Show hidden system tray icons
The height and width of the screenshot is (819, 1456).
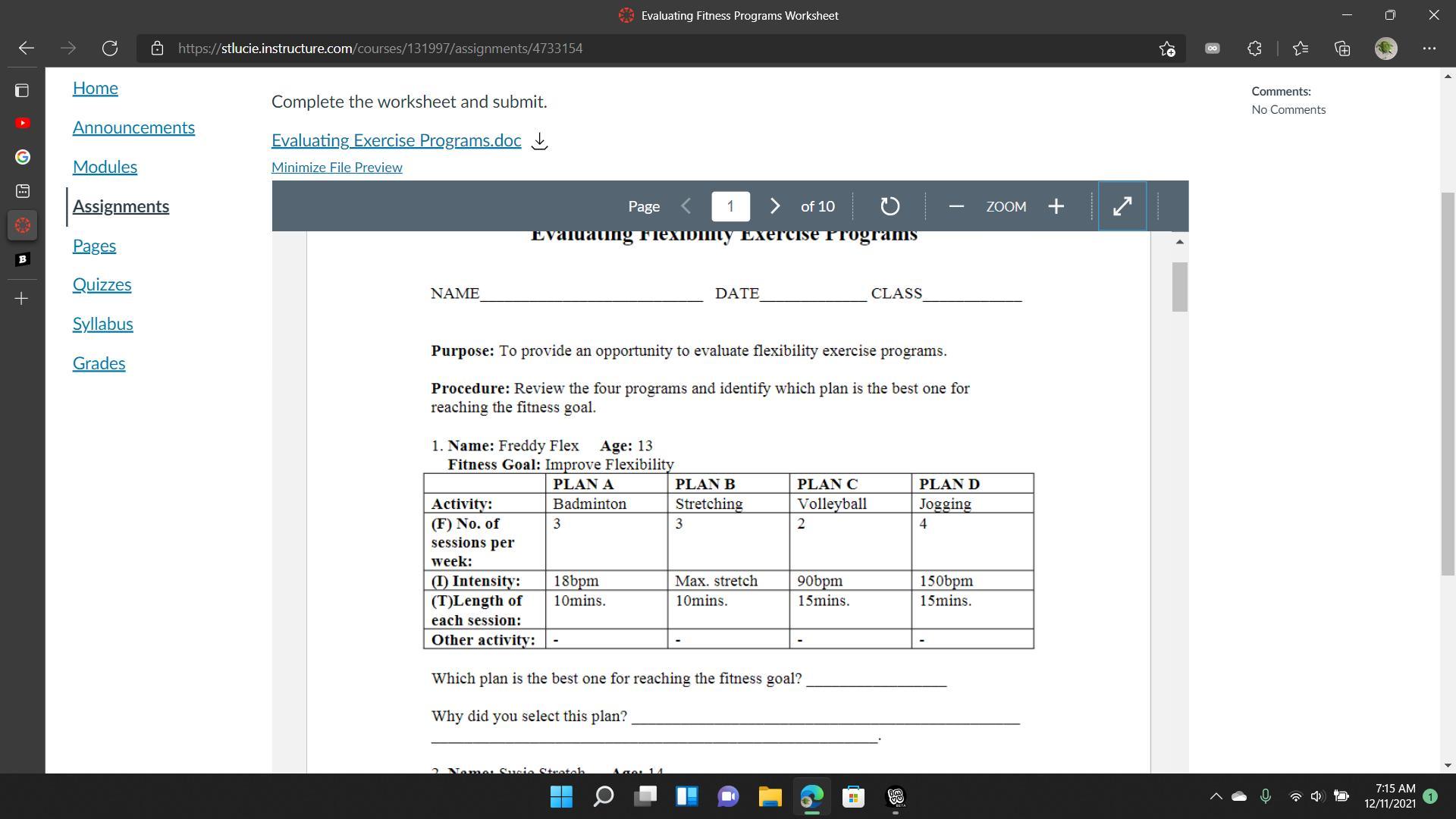(1216, 796)
